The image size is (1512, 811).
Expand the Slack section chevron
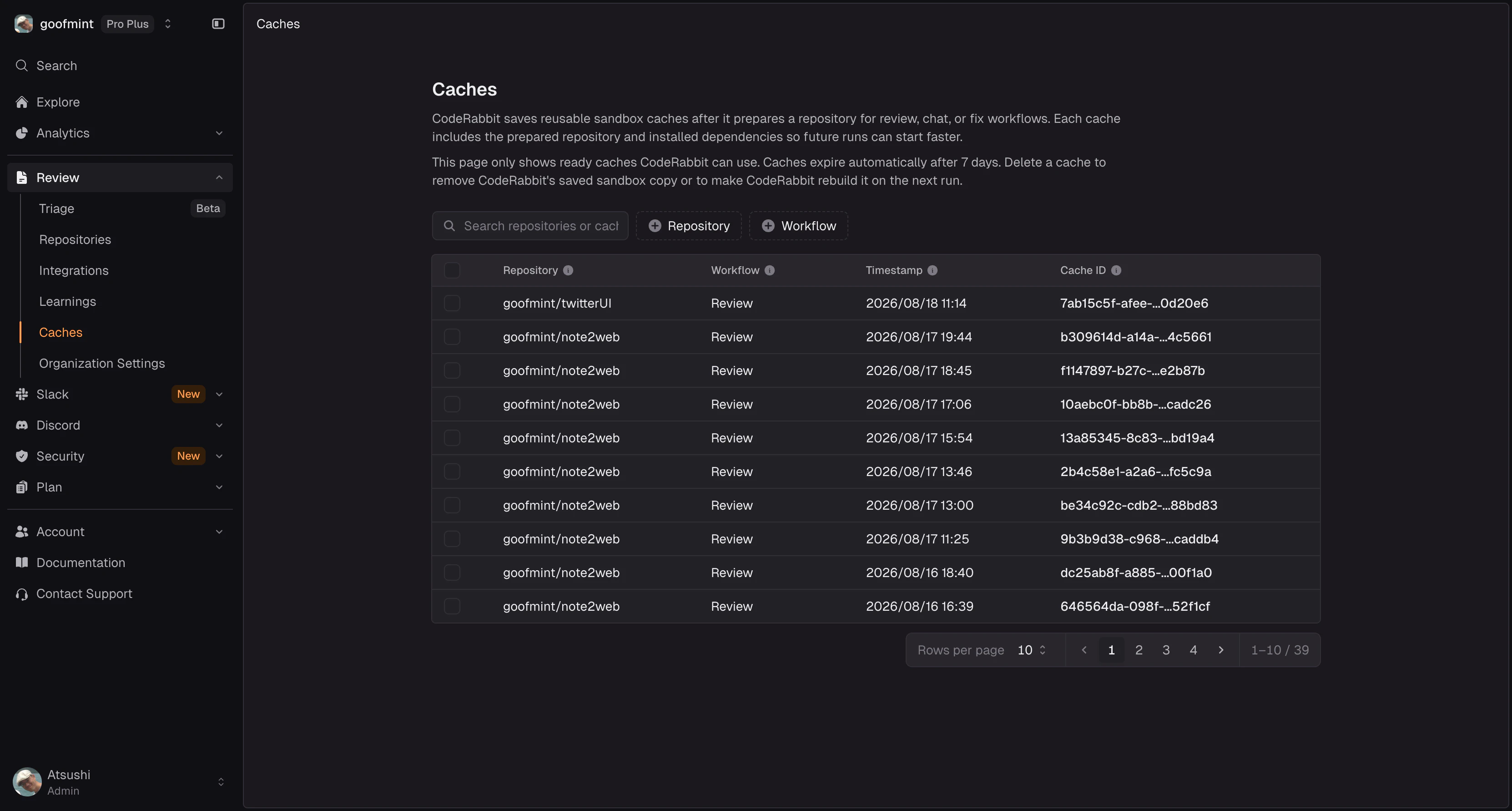coord(219,395)
